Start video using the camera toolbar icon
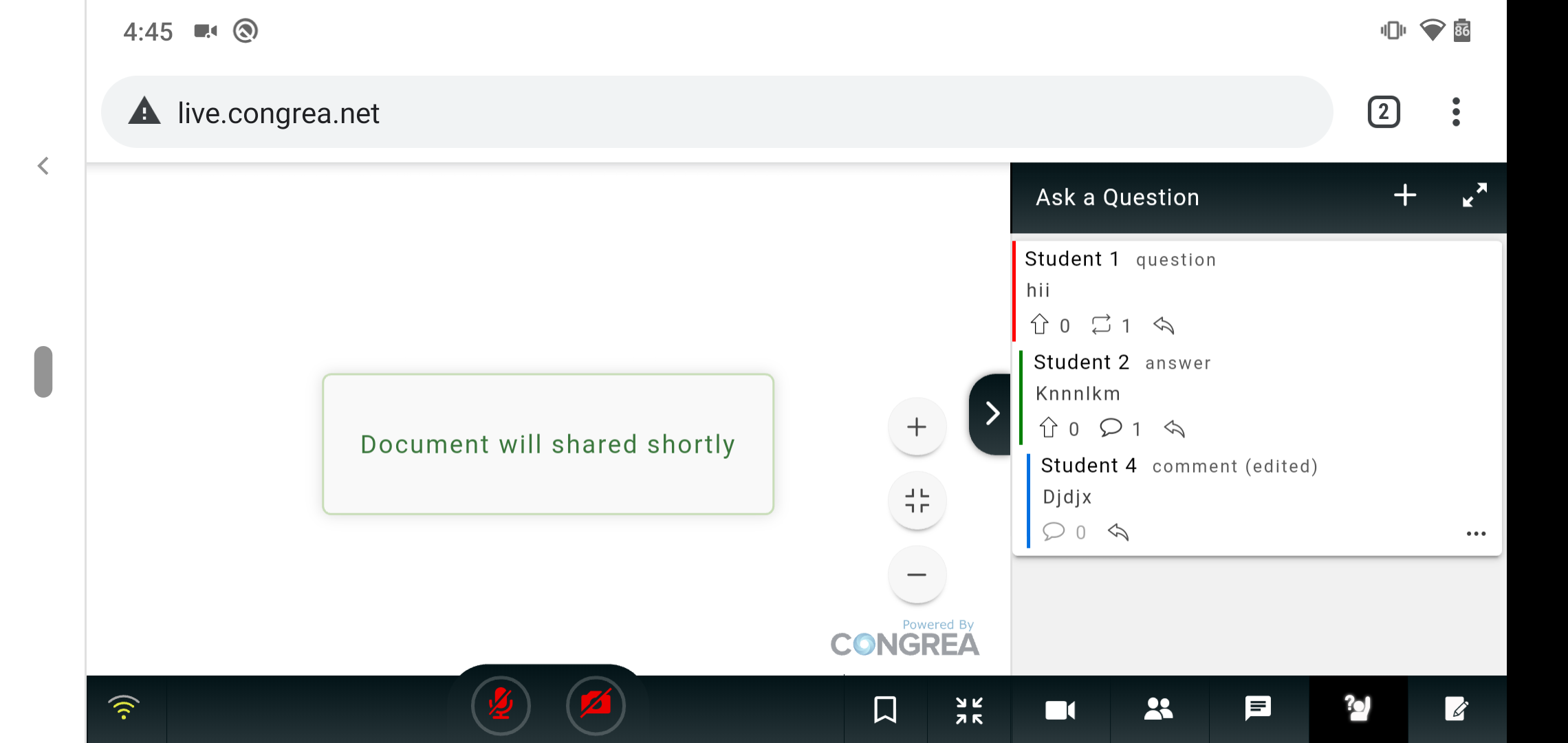1568x743 pixels. [1060, 709]
